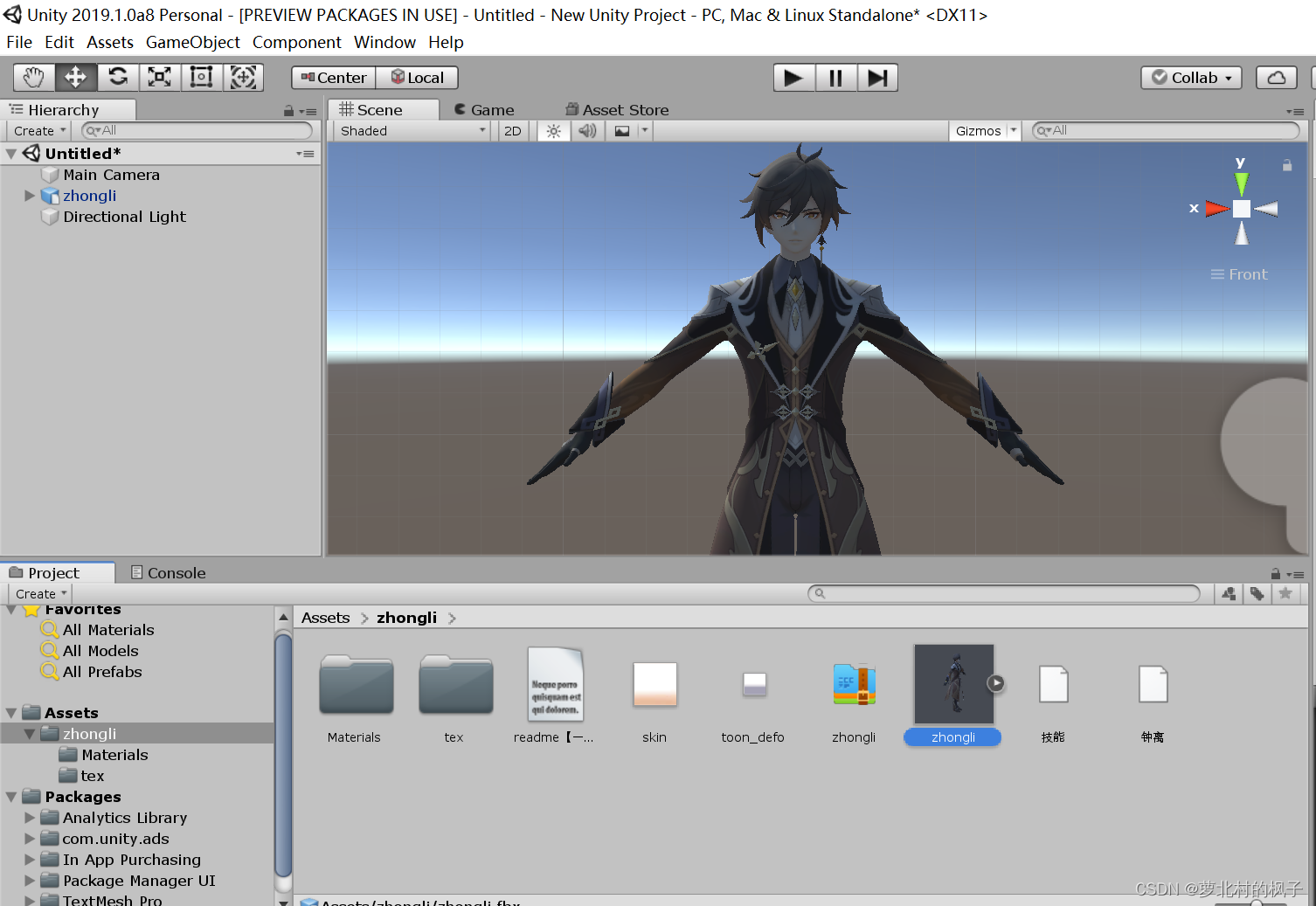Select the Scale tool
The height and width of the screenshot is (906, 1316).
click(159, 78)
